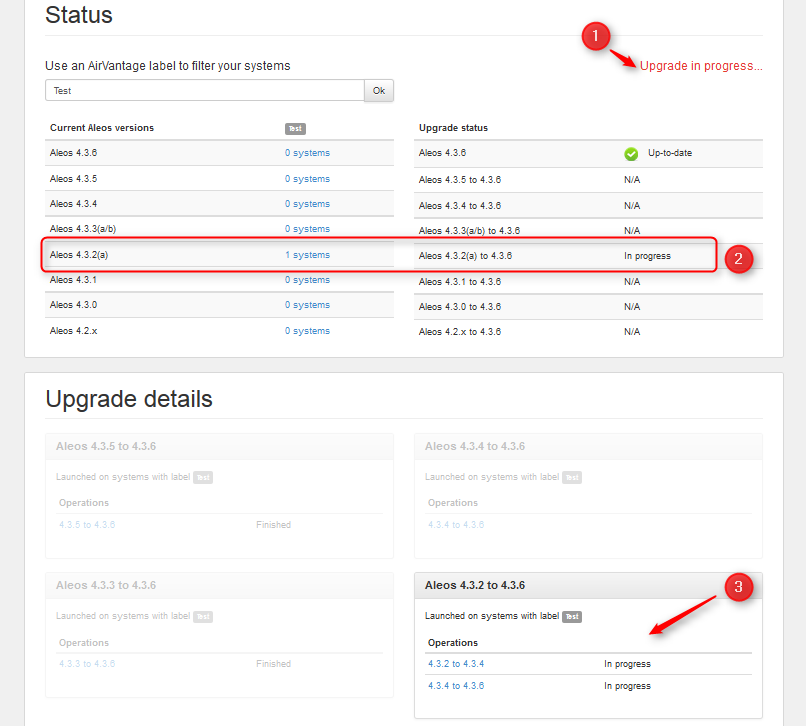The height and width of the screenshot is (726, 806).
Task: Open the 0 systems link for Aleos 4.3.4
Action: coord(307,204)
